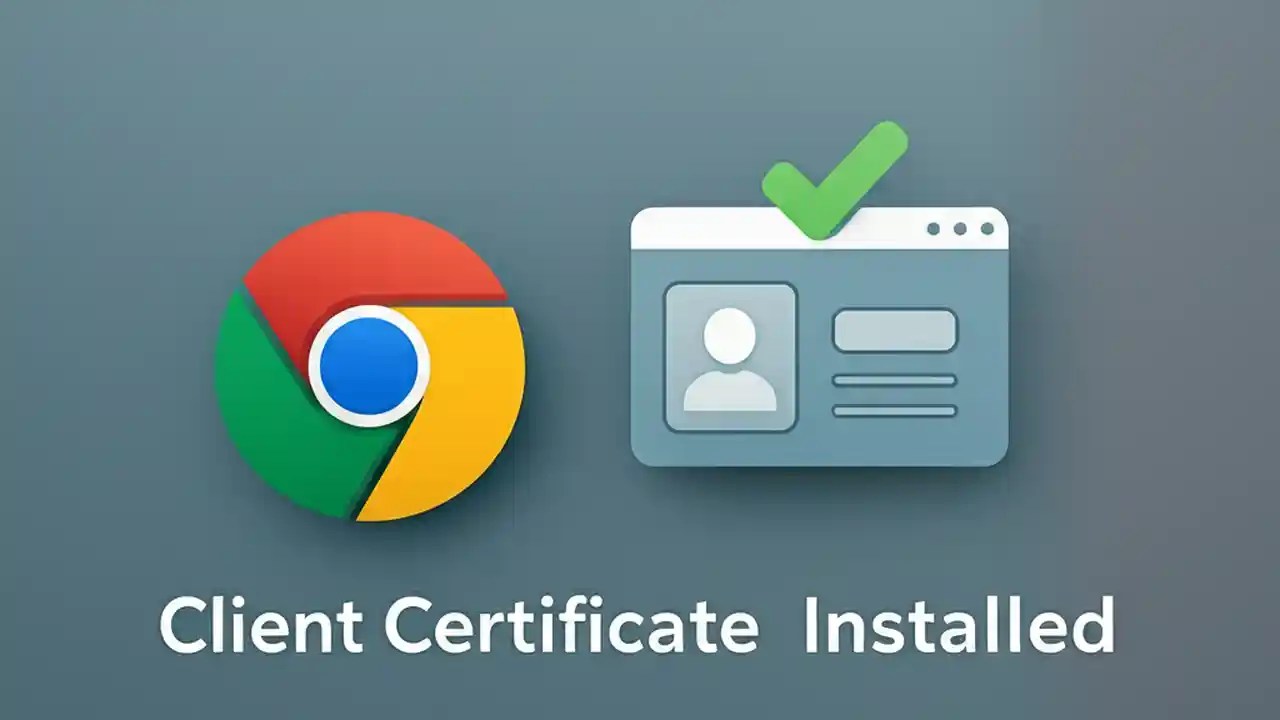Click the rounded name field on the certificate

point(895,330)
